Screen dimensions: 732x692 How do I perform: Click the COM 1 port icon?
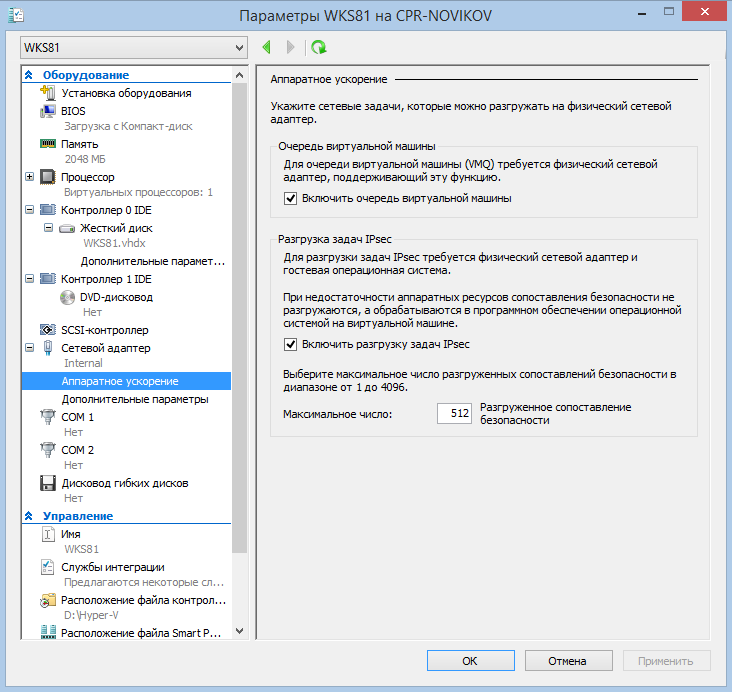click(48, 417)
